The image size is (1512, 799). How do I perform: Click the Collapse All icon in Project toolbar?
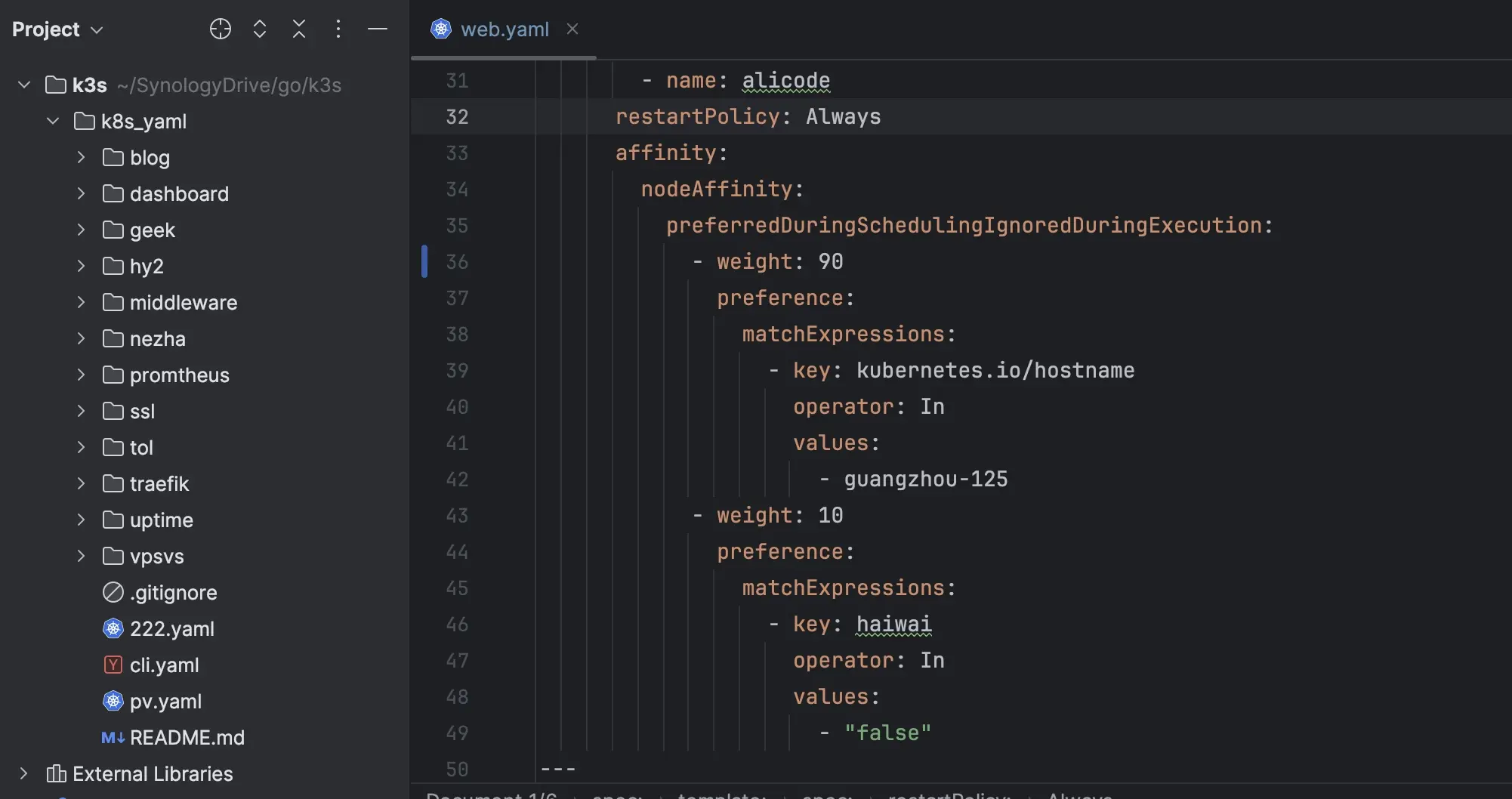point(299,29)
